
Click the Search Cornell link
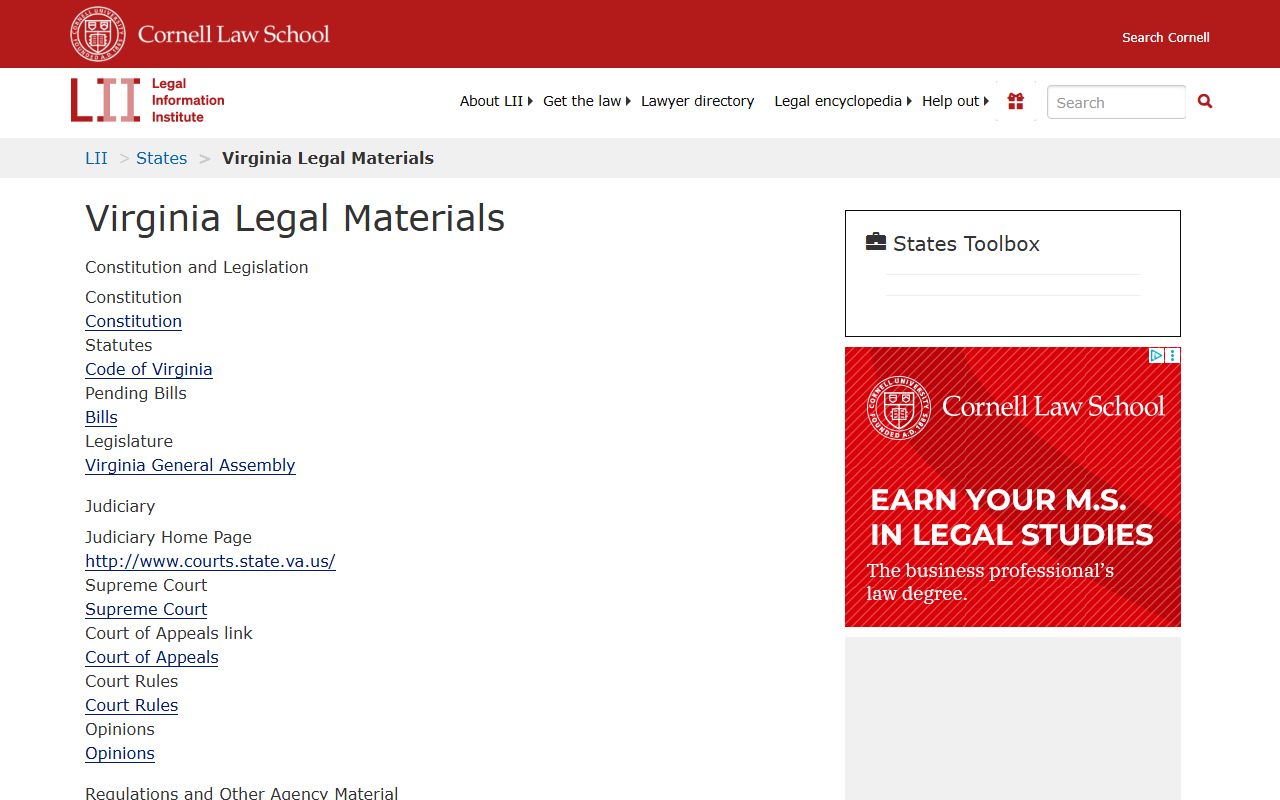(x=1165, y=37)
